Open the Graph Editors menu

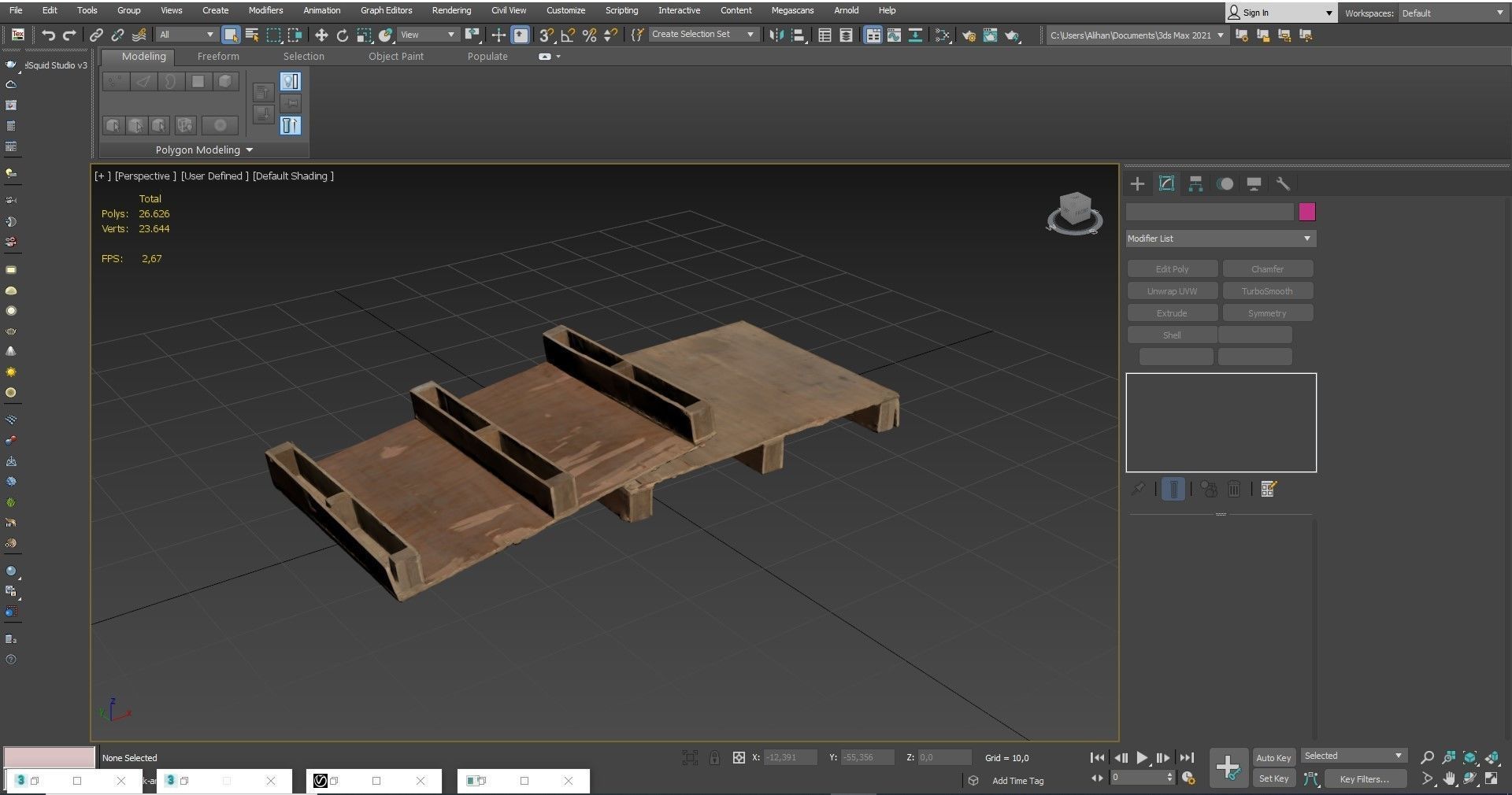pyautogui.click(x=386, y=10)
